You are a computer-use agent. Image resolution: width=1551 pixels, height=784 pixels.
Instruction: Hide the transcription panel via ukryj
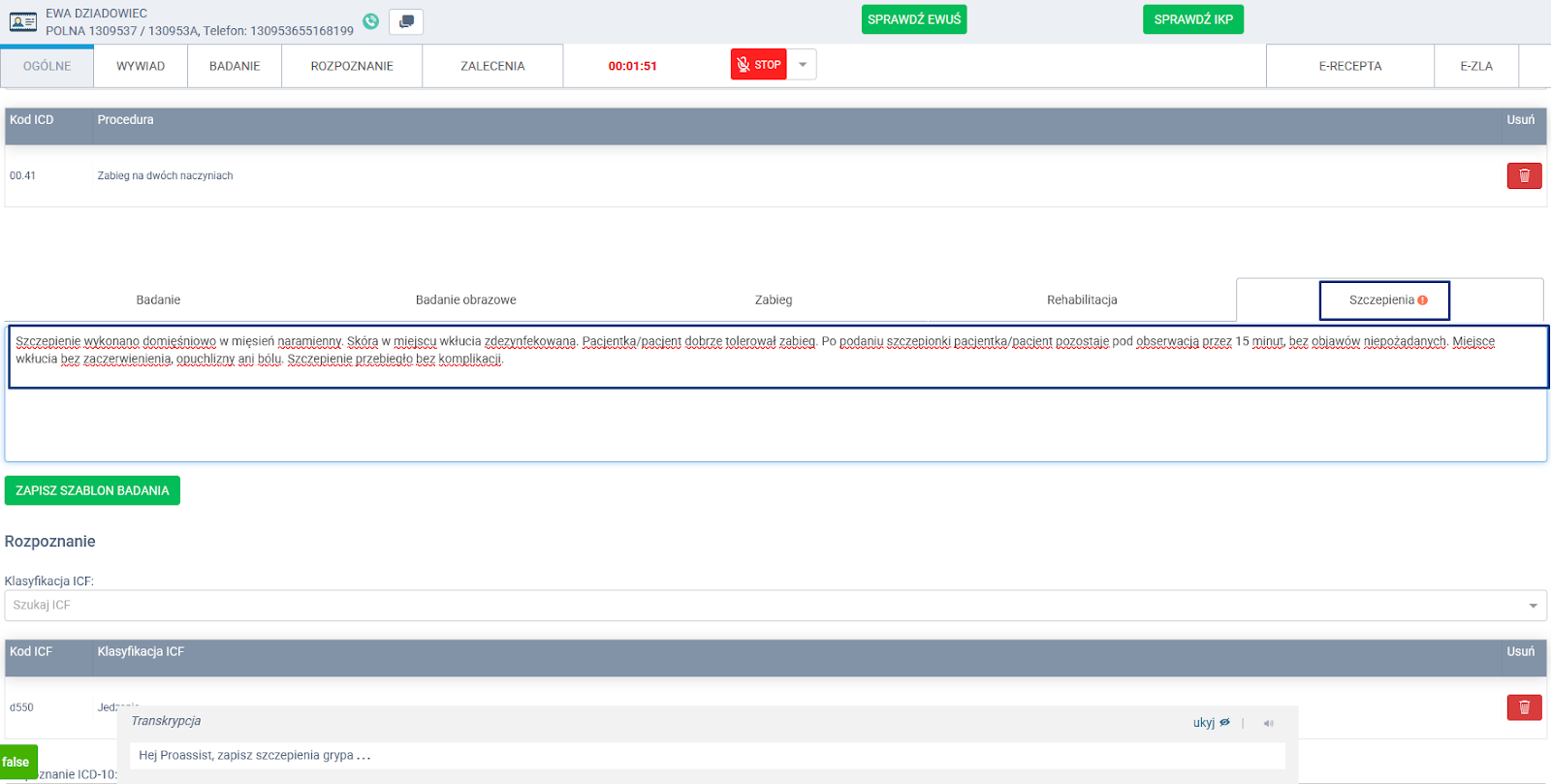1211,723
